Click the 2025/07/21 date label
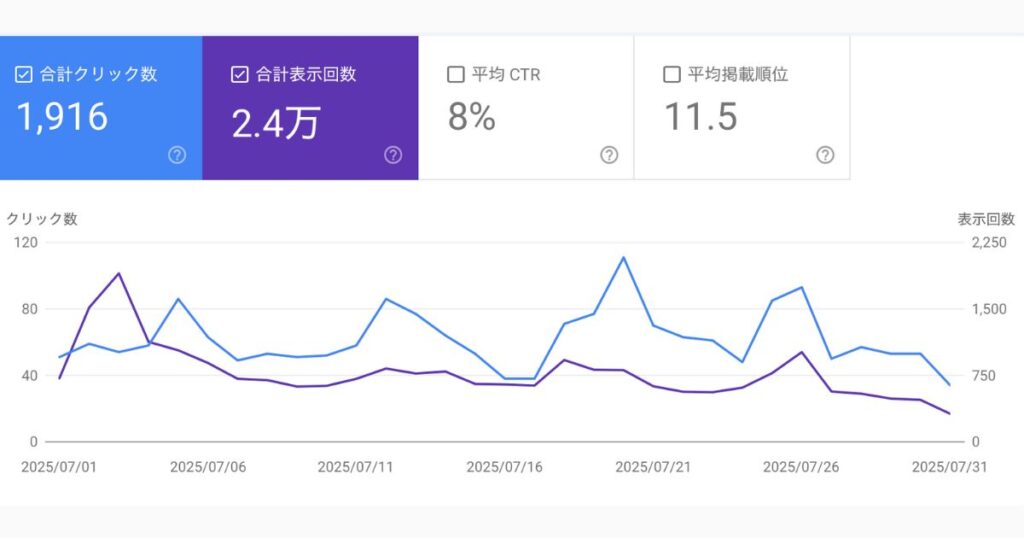 tap(653, 467)
